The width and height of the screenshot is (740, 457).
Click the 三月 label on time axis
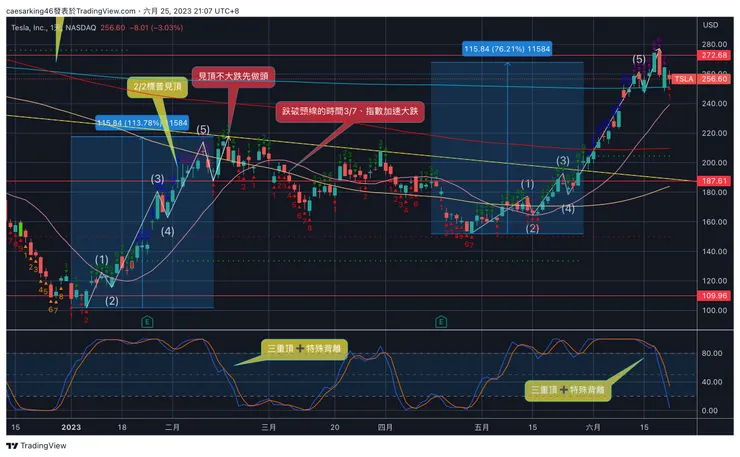pos(269,427)
